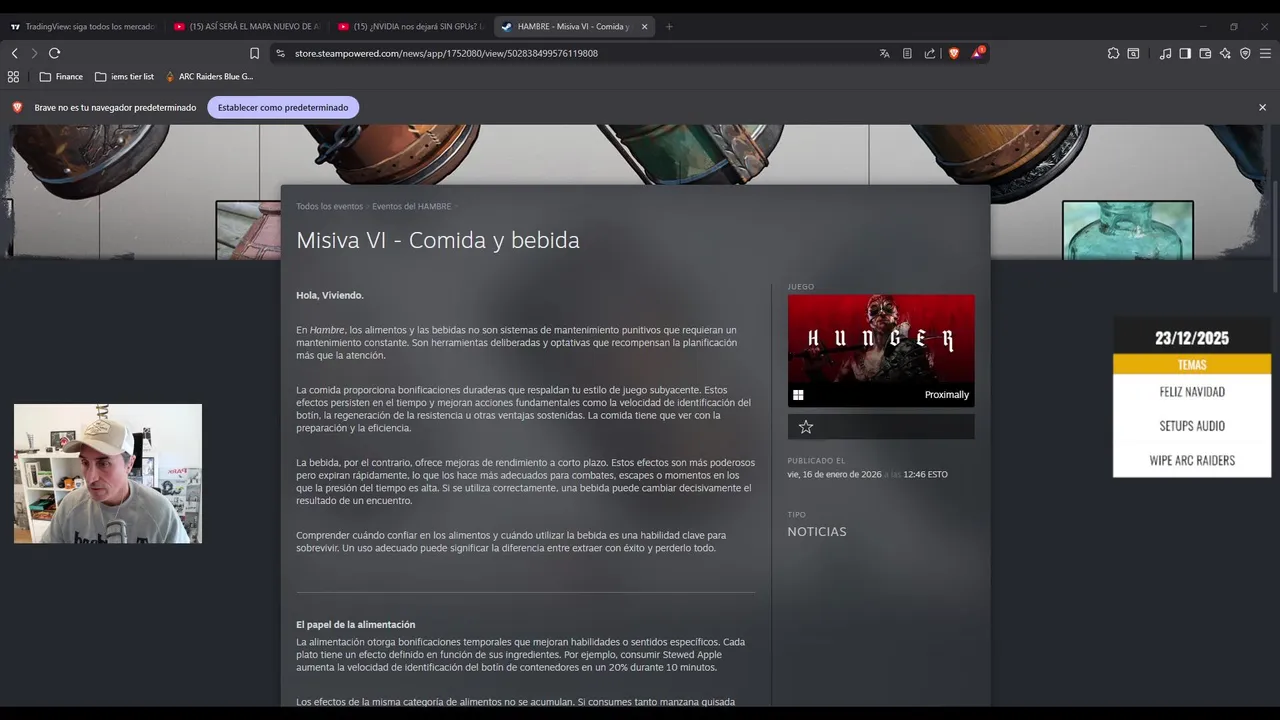Open the apps grid icon in bookmarks bar
Viewport: 1280px width, 720px height.
coord(13,76)
